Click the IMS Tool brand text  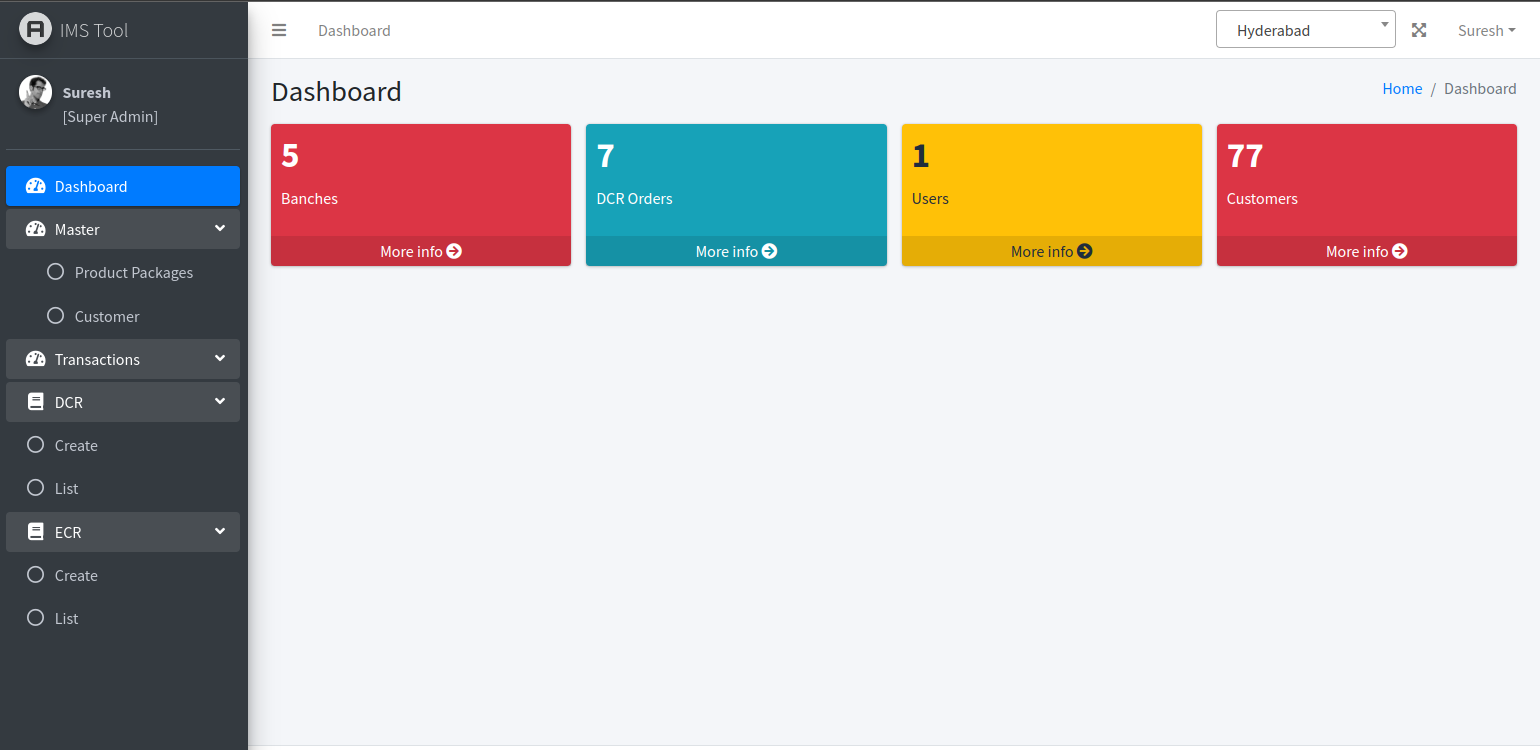pos(94,30)
